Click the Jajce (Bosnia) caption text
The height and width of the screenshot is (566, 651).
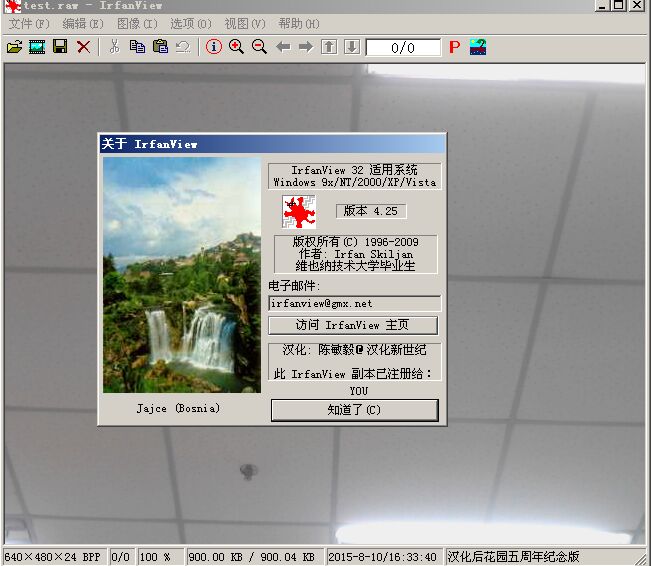pyautogui.click(x=178, y=409)
